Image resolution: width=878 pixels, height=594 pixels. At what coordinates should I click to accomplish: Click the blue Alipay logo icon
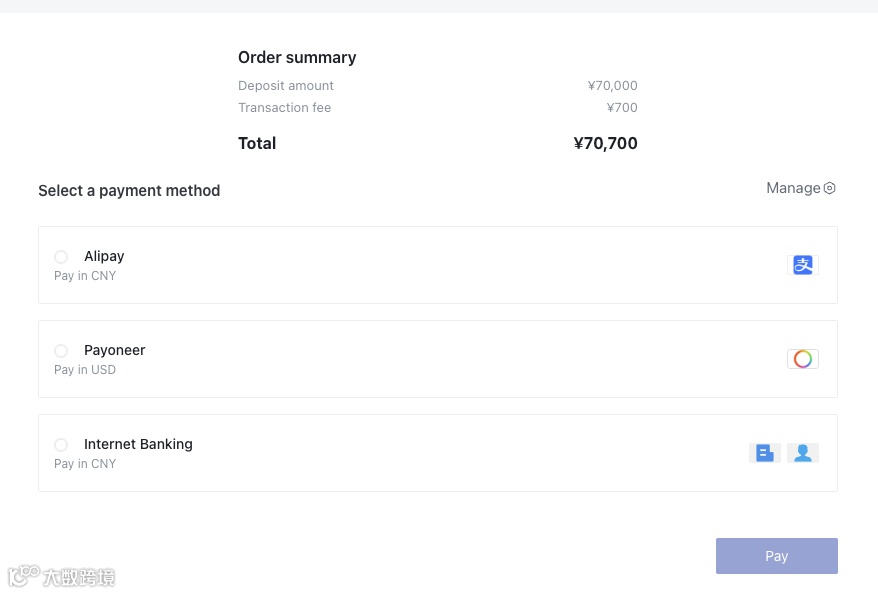coord(802,265)
